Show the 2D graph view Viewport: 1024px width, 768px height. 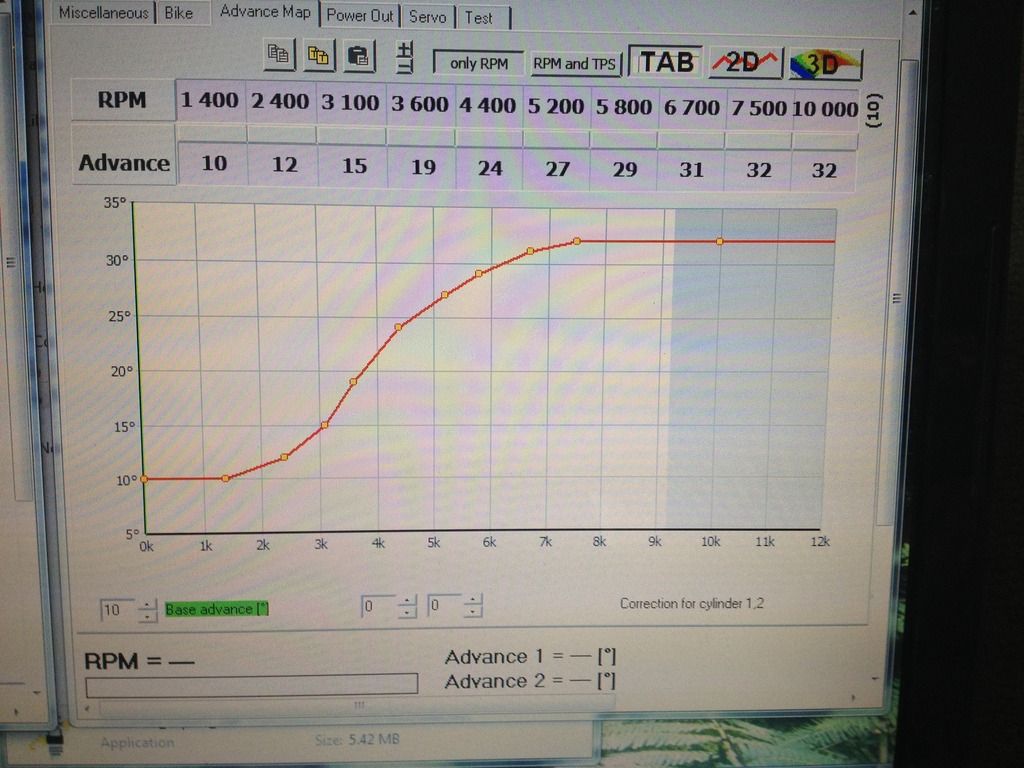pos(745,63)
